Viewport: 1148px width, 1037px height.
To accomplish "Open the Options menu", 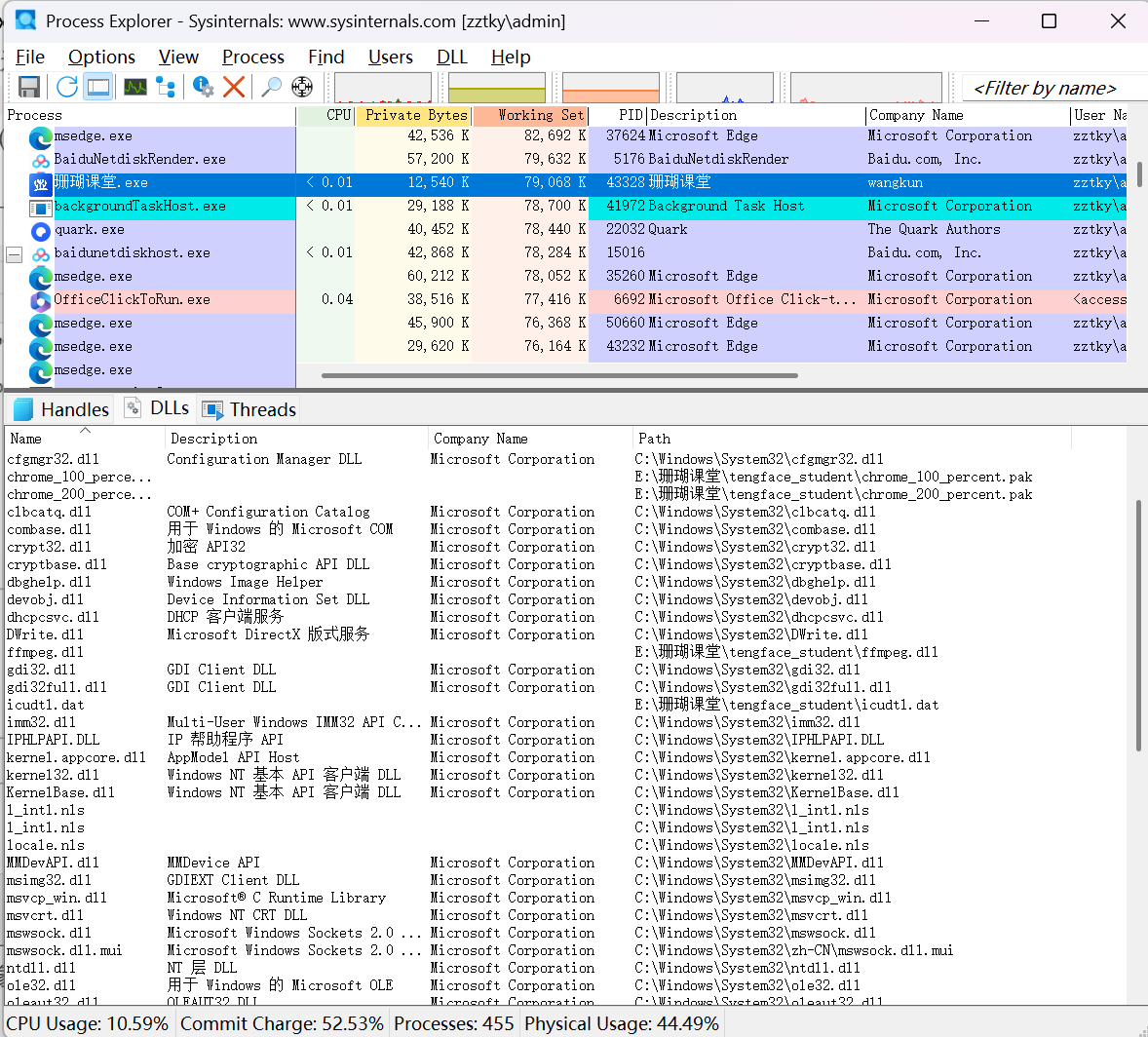I will pos(101,58).
